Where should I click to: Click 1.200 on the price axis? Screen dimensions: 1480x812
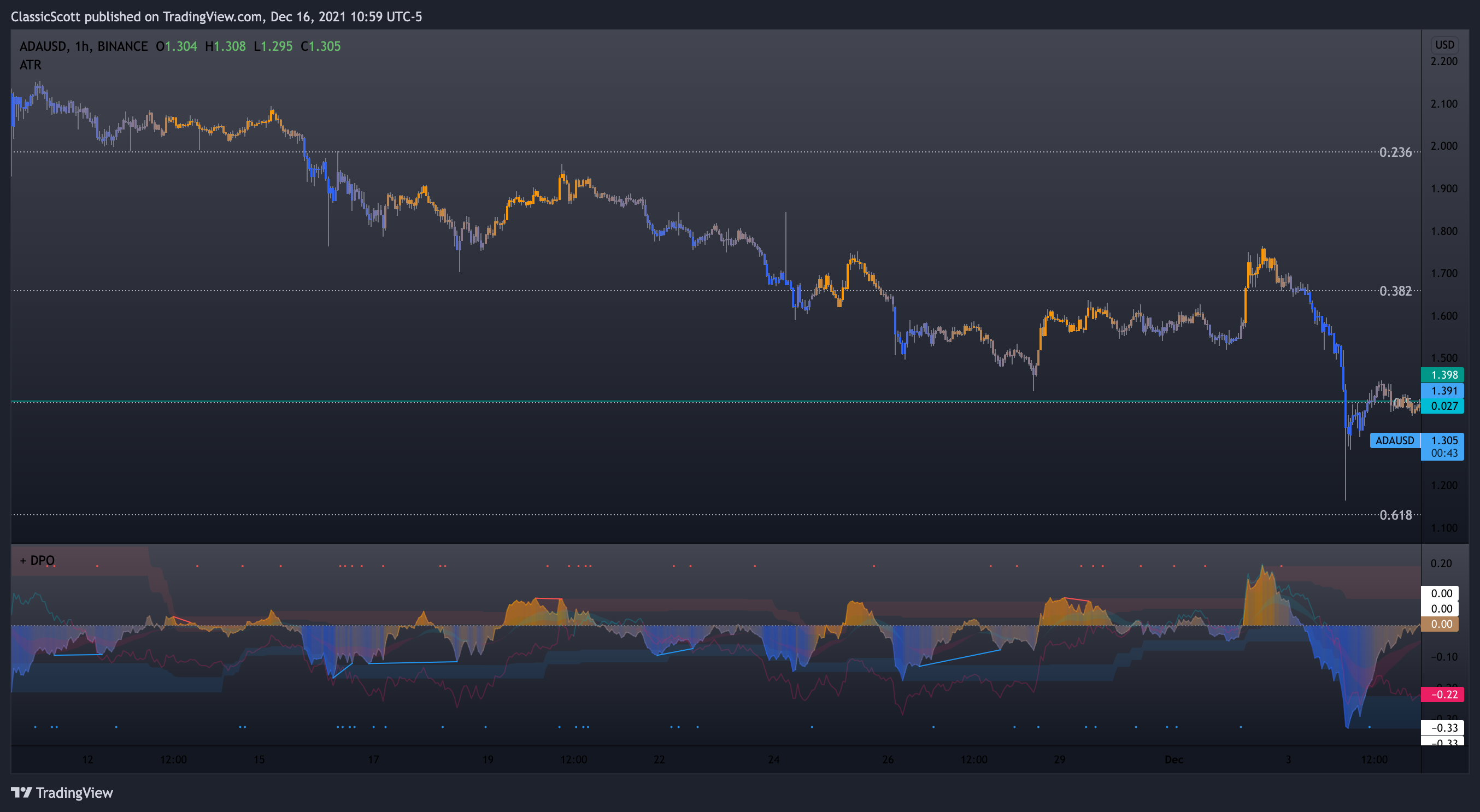coord(1444,485)
